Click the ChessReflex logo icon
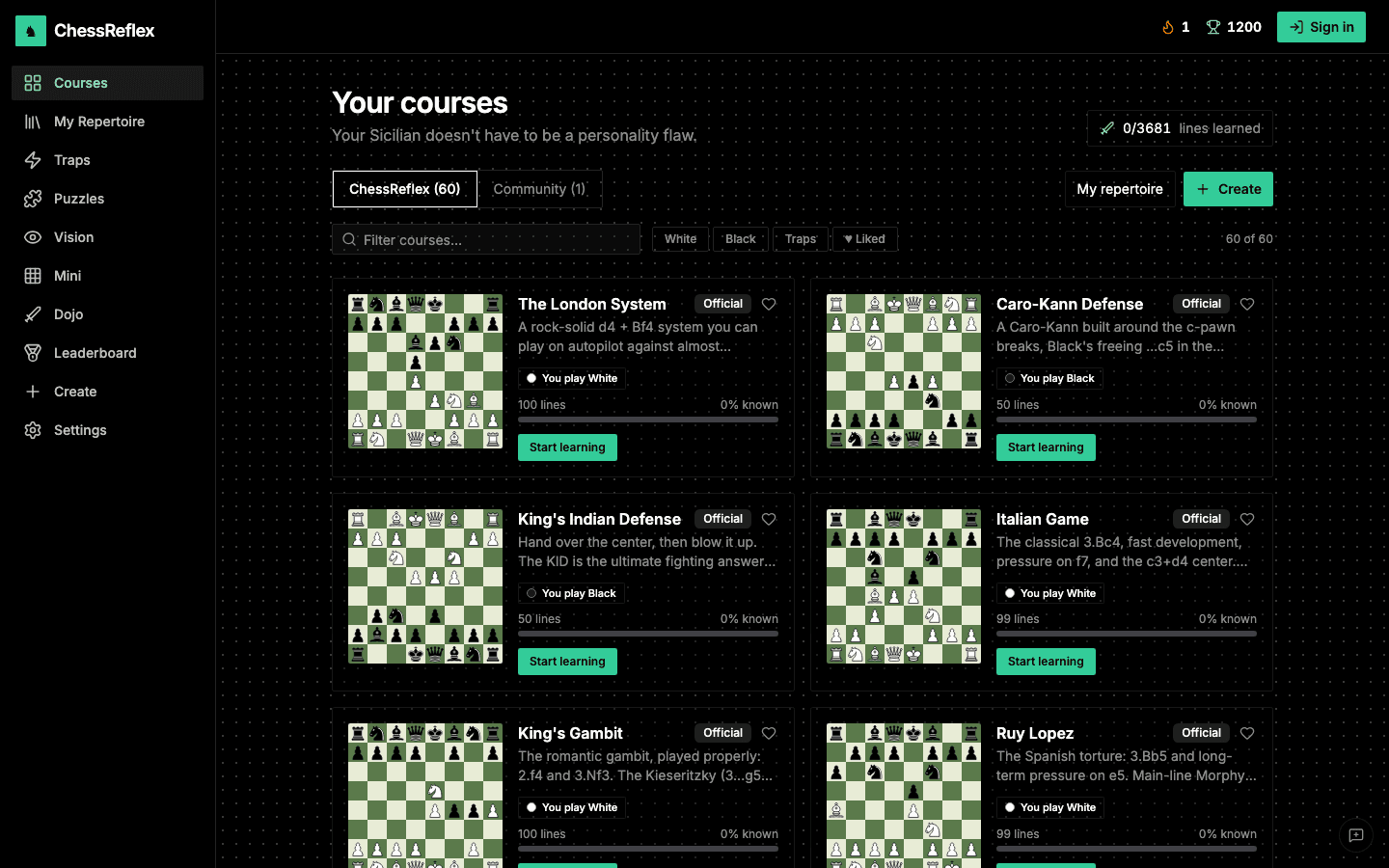Image resolution: width=1389 pixels, height=868 pixels. pyautogui.click(x=31, y=31)
